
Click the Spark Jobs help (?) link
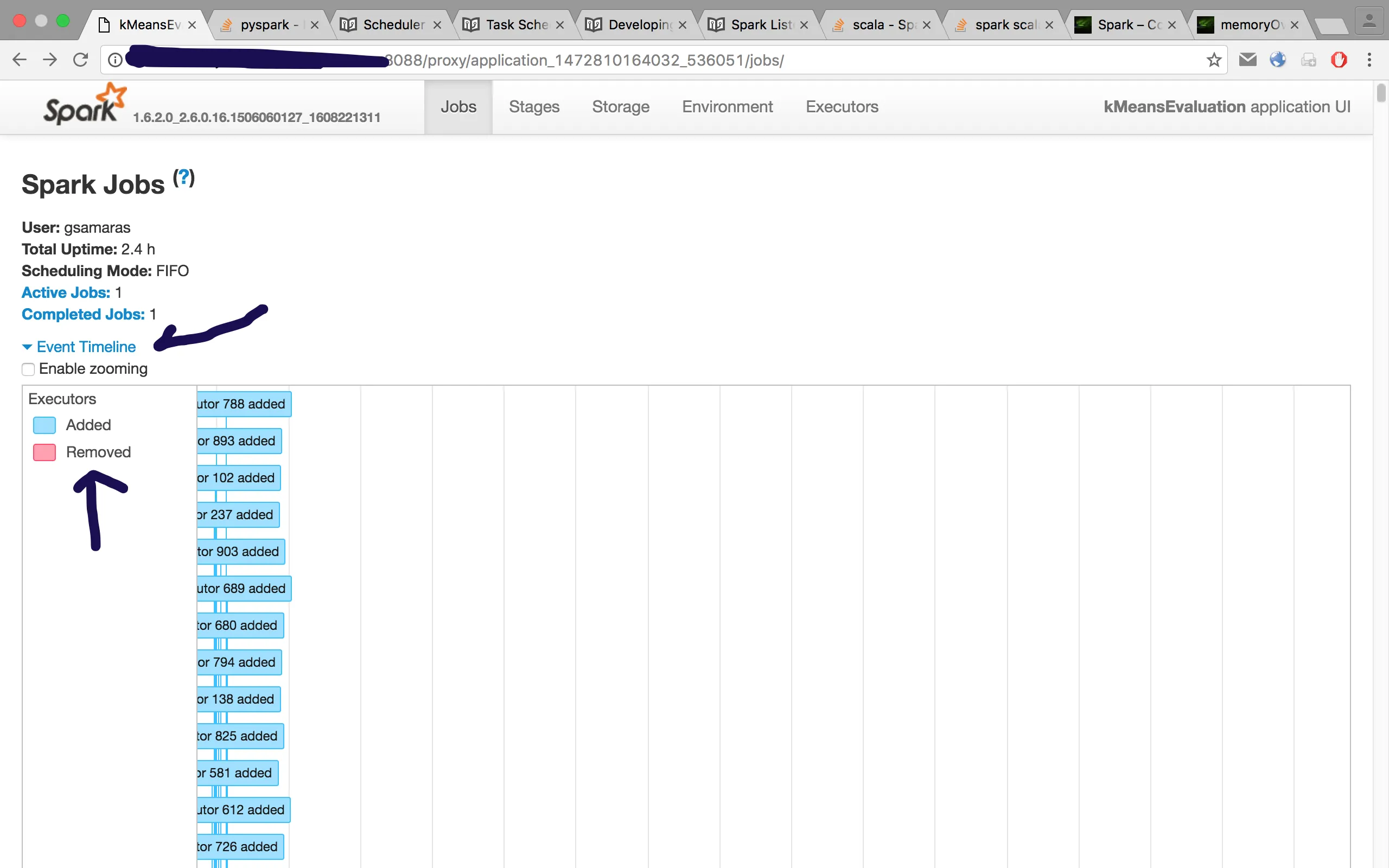pyautogui.click(x=184, y=178)
